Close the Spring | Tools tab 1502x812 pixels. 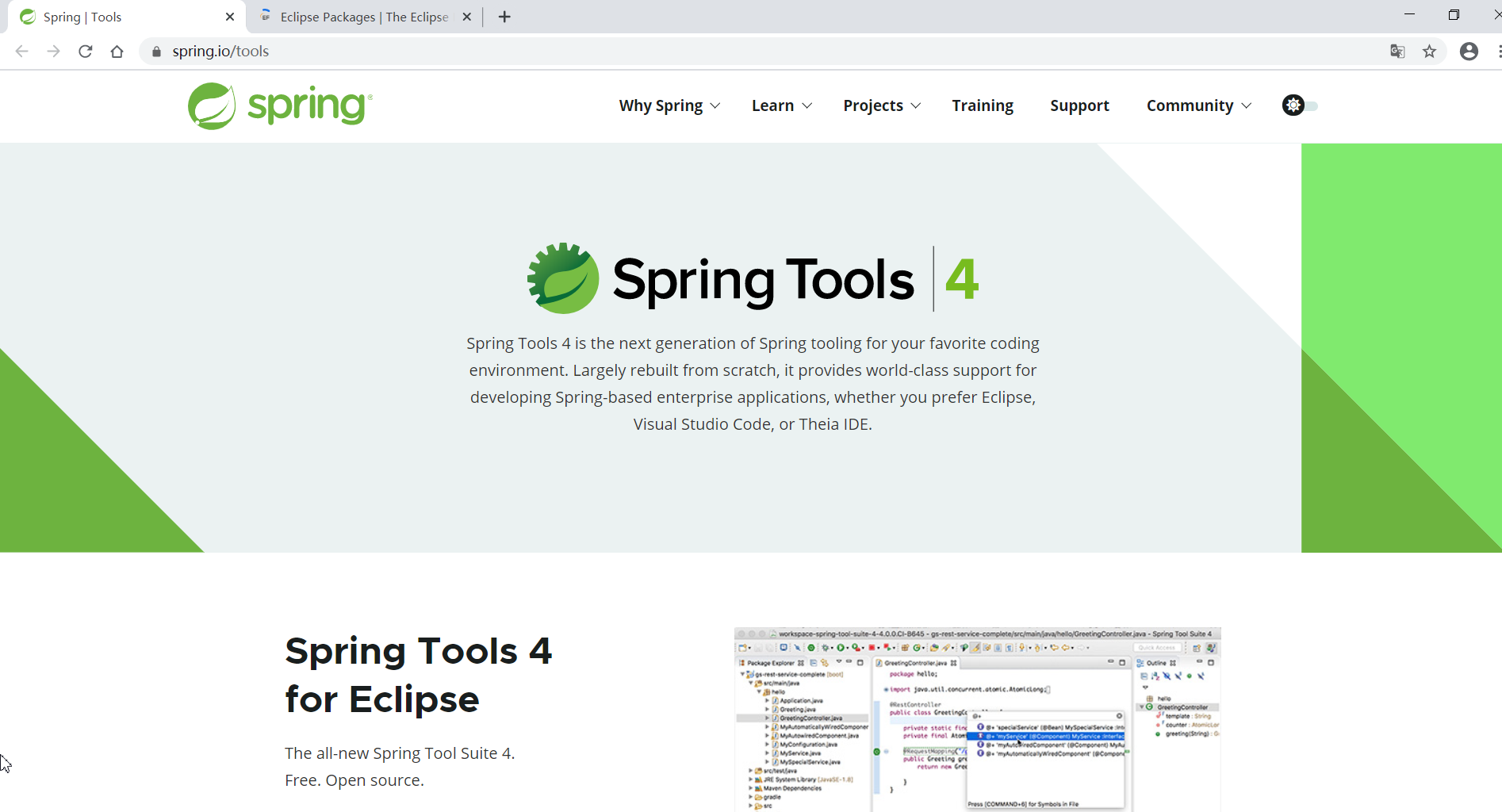(230, 17)
